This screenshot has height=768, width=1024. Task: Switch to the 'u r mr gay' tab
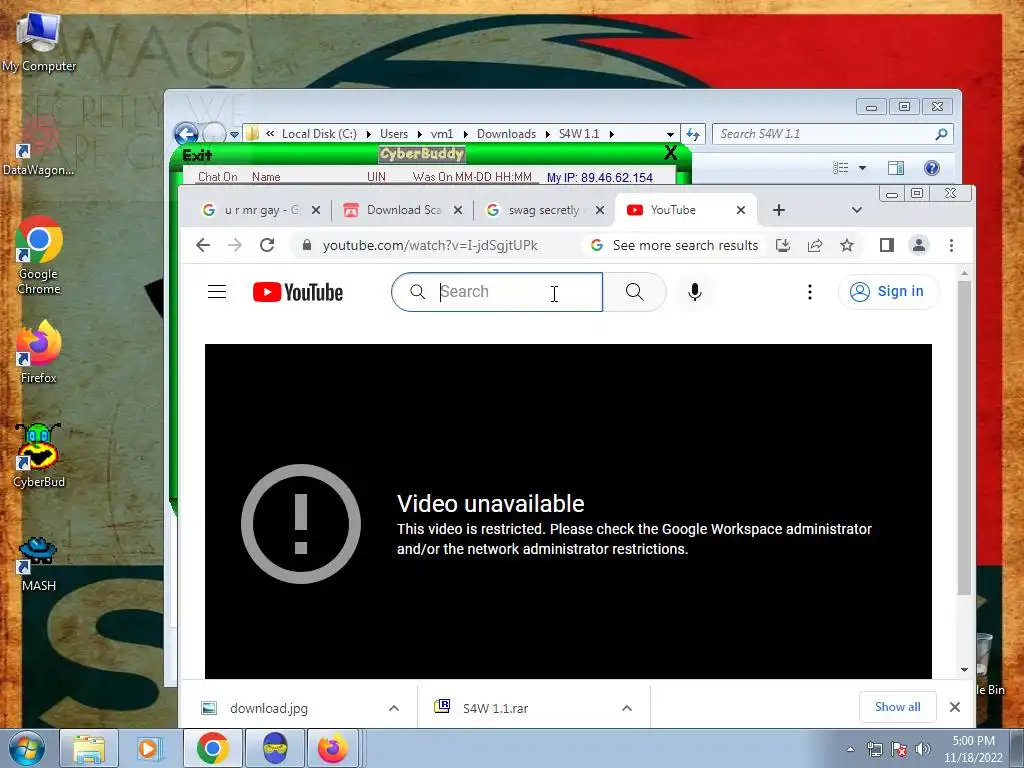click(251, 210)
